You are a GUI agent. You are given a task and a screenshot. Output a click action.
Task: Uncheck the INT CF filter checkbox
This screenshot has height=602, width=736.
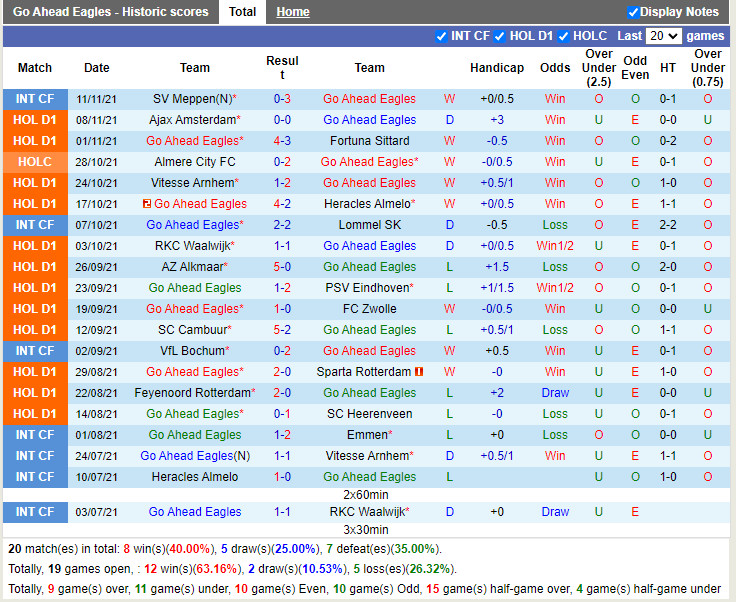[442, 36]
